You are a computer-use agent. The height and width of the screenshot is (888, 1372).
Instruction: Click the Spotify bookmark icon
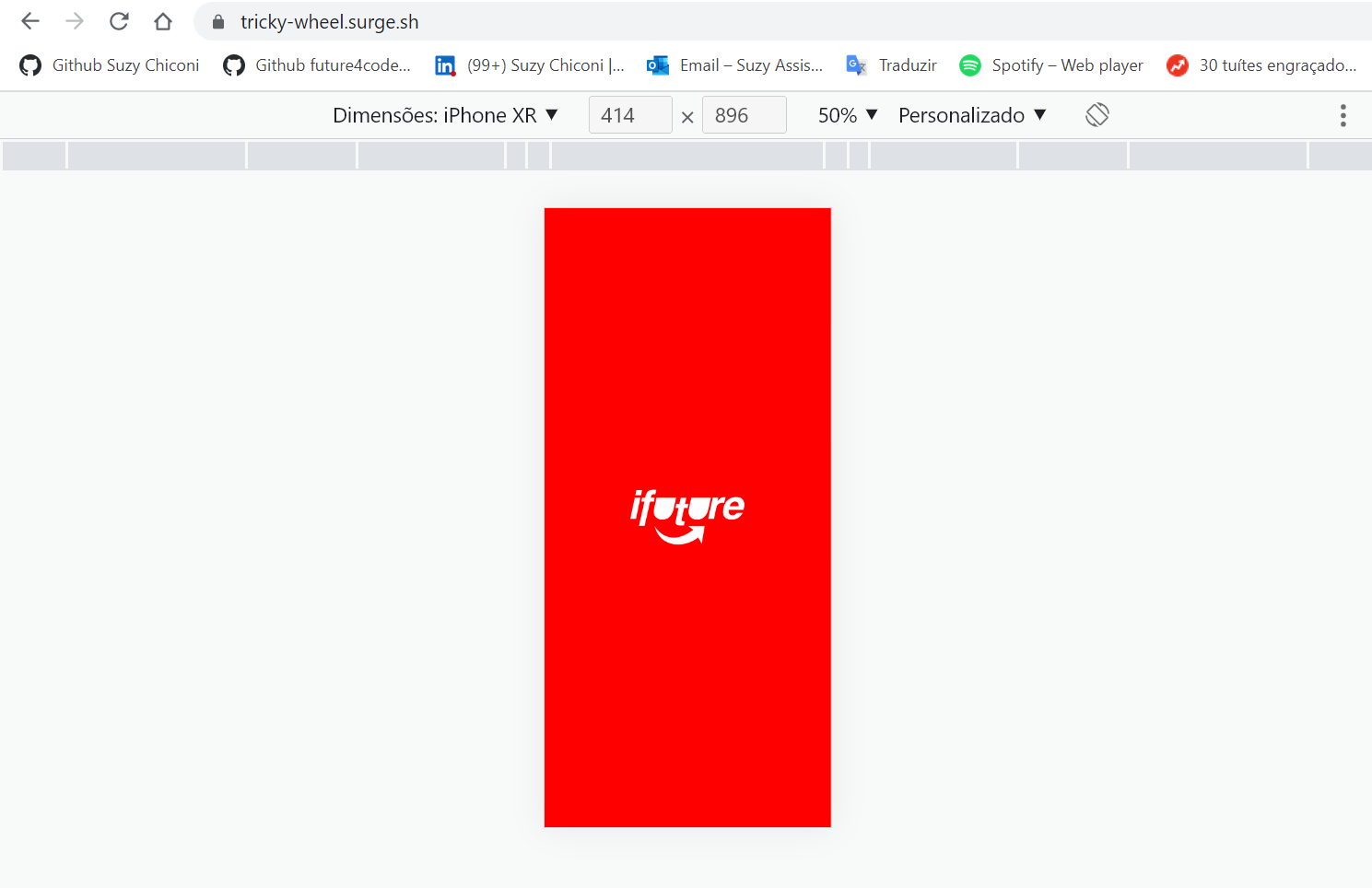click(x=970, y=65)
